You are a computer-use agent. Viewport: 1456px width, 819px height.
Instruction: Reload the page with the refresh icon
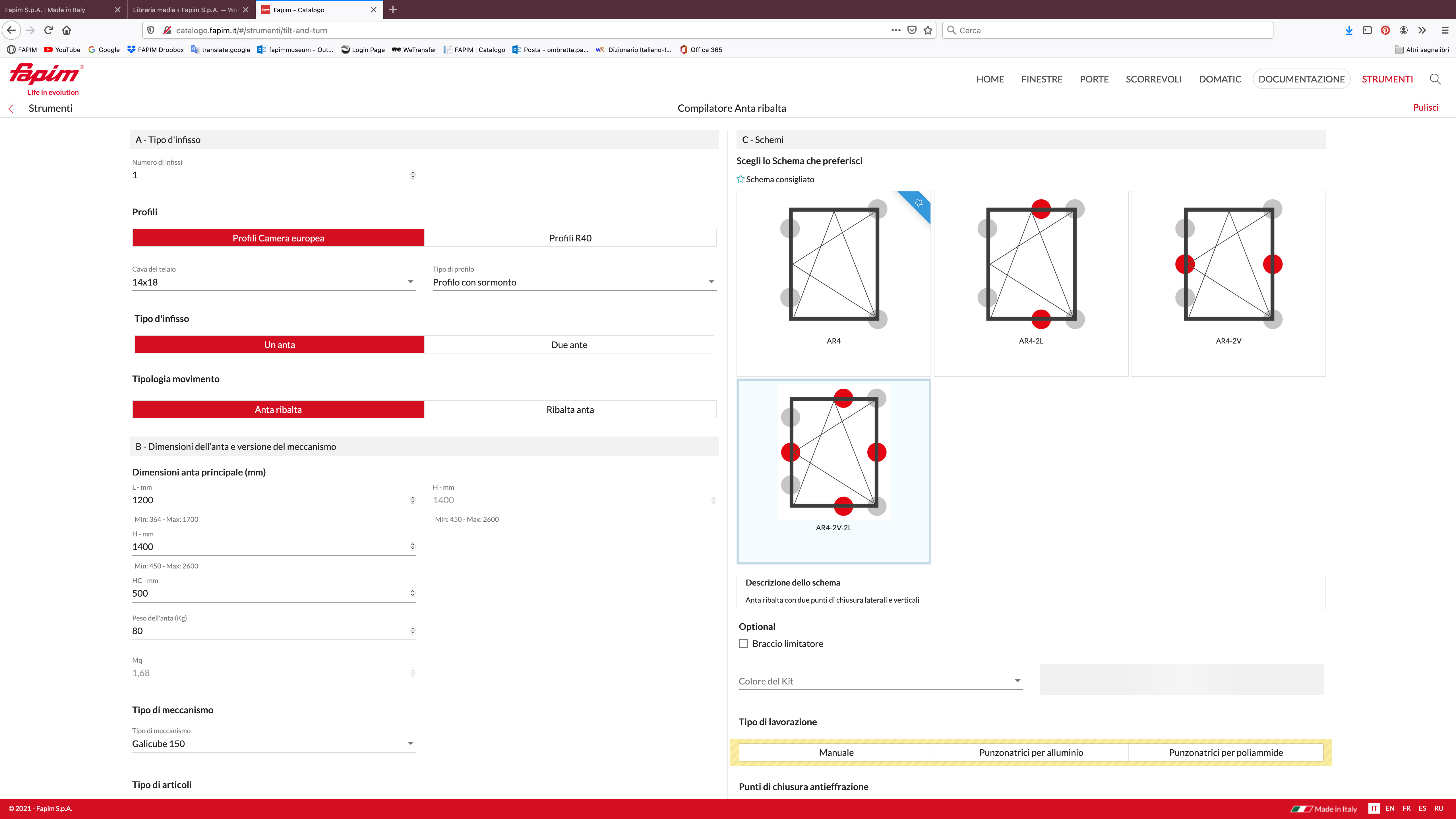(x=49, y=30)
